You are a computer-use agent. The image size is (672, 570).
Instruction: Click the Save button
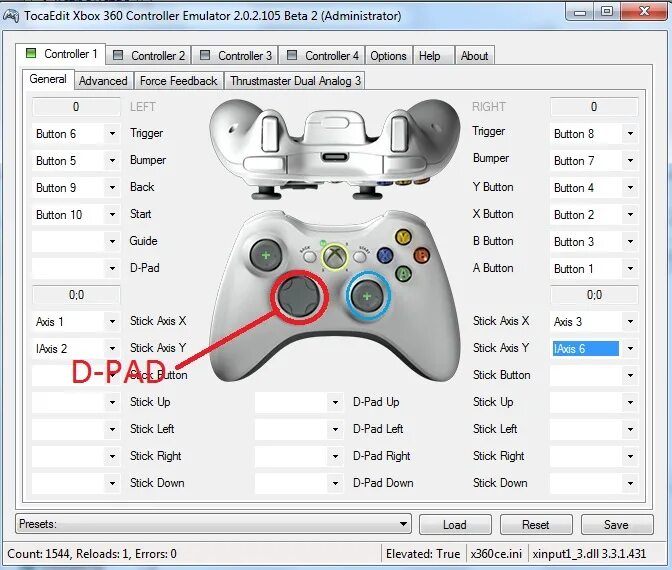[617, 525]
